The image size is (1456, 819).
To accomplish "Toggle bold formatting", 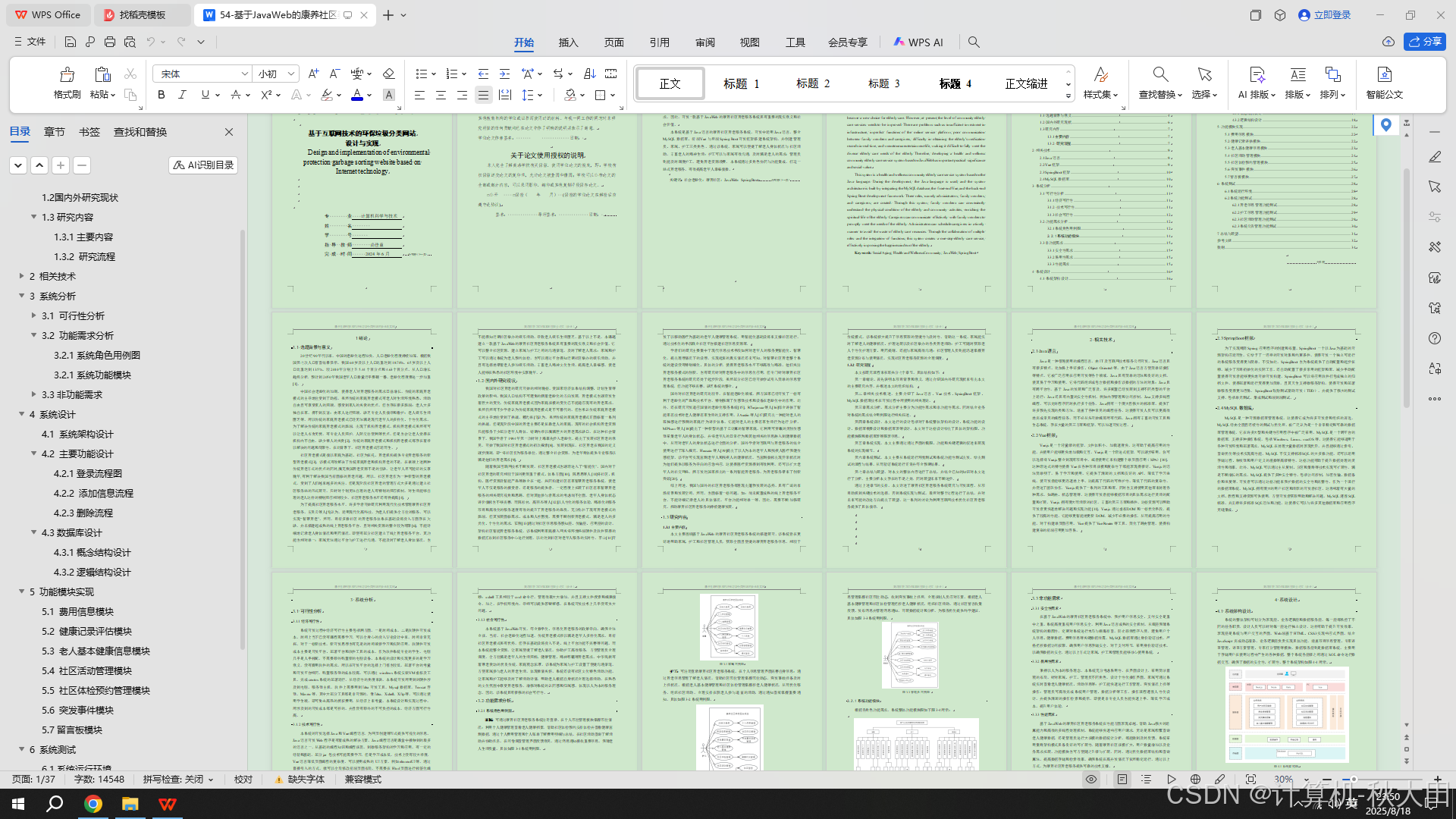I will pyautogui.click(x=161, y=95).
